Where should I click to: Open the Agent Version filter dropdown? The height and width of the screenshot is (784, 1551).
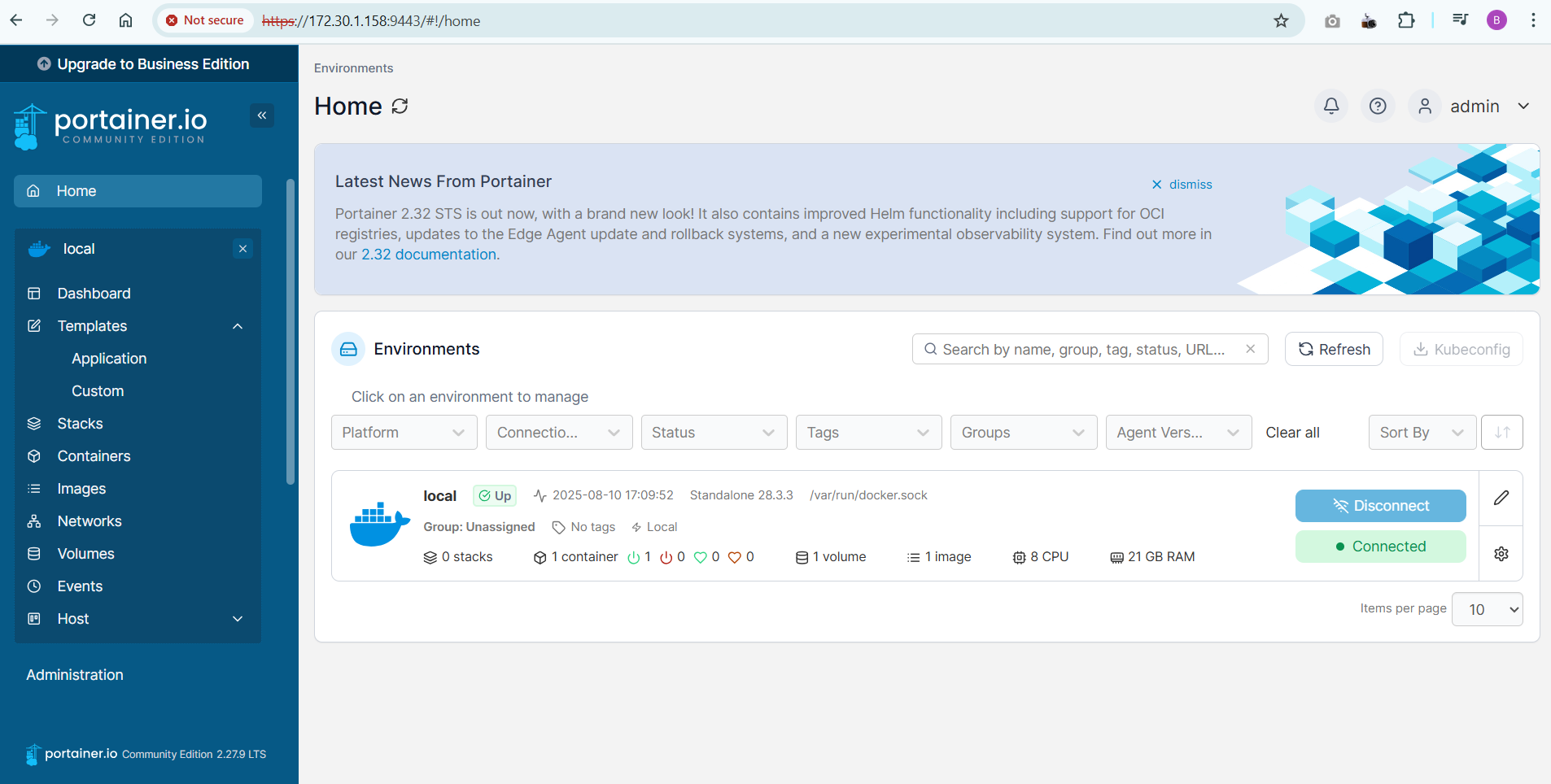(1178, 433)
